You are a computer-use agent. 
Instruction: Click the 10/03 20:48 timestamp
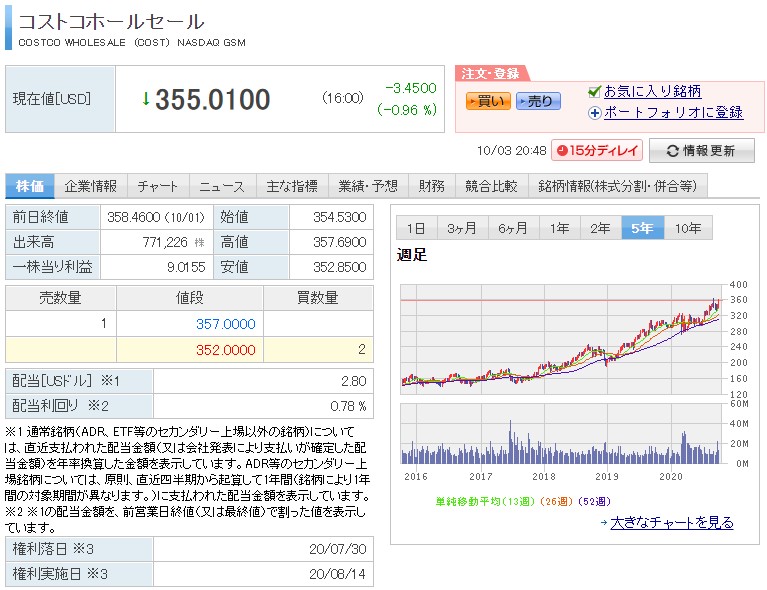coord(511,151)
